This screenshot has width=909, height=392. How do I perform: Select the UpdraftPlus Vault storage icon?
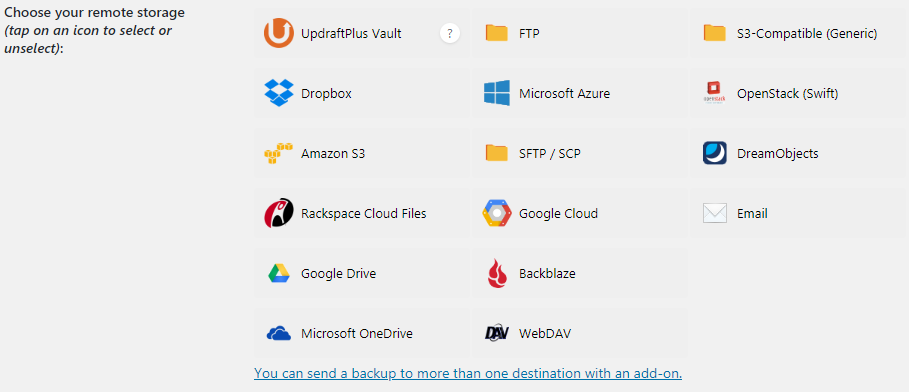click(x=279, y=33)
